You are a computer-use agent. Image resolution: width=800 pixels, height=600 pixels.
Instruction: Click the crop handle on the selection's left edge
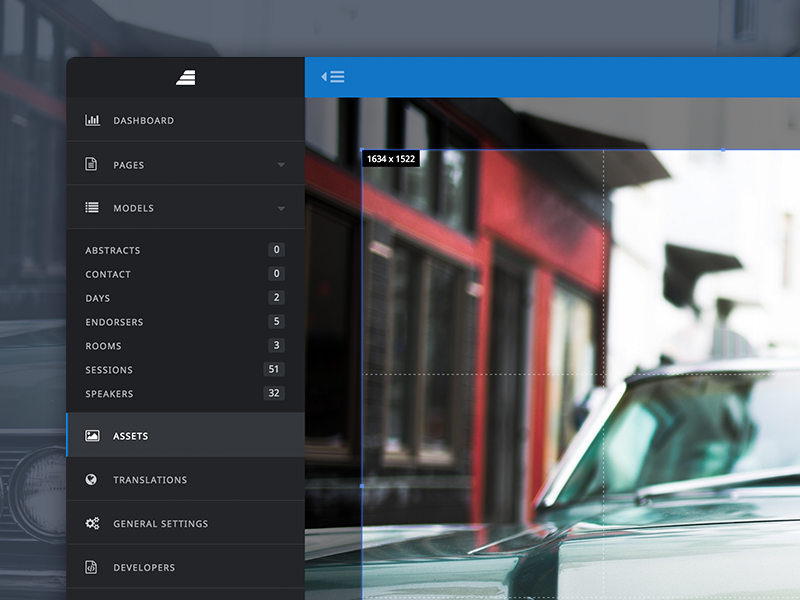pos(361,486)
